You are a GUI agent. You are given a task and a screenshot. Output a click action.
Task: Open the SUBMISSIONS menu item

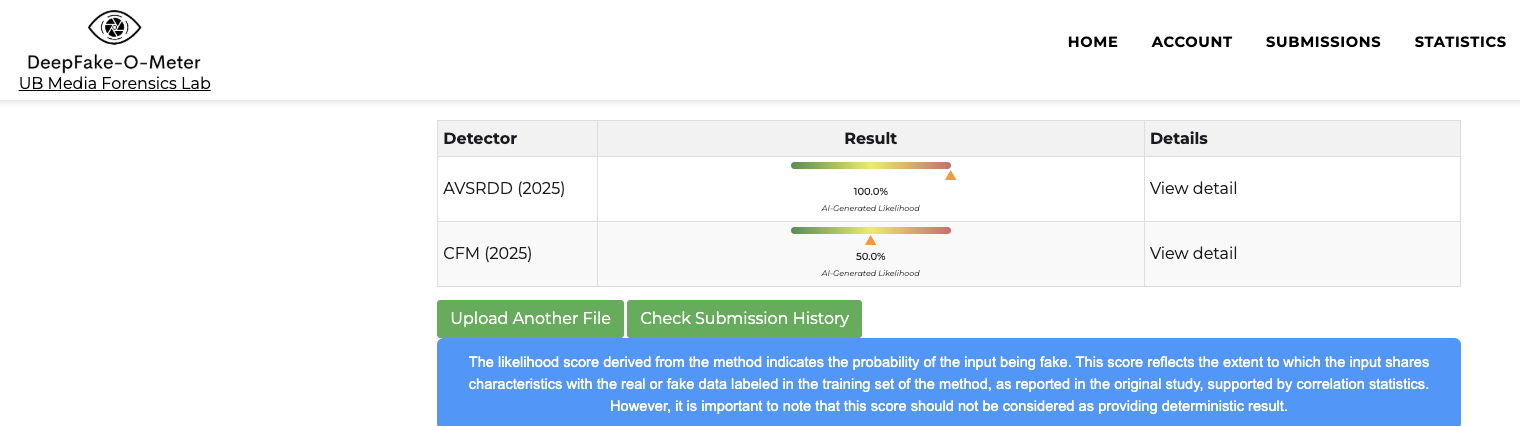1322,42
